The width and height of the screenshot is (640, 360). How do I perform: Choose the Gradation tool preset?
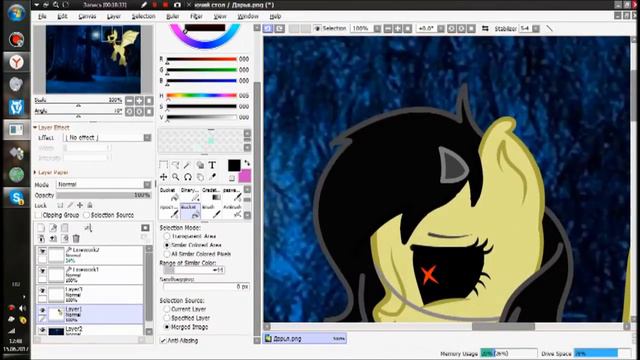[x=211, y=194]
